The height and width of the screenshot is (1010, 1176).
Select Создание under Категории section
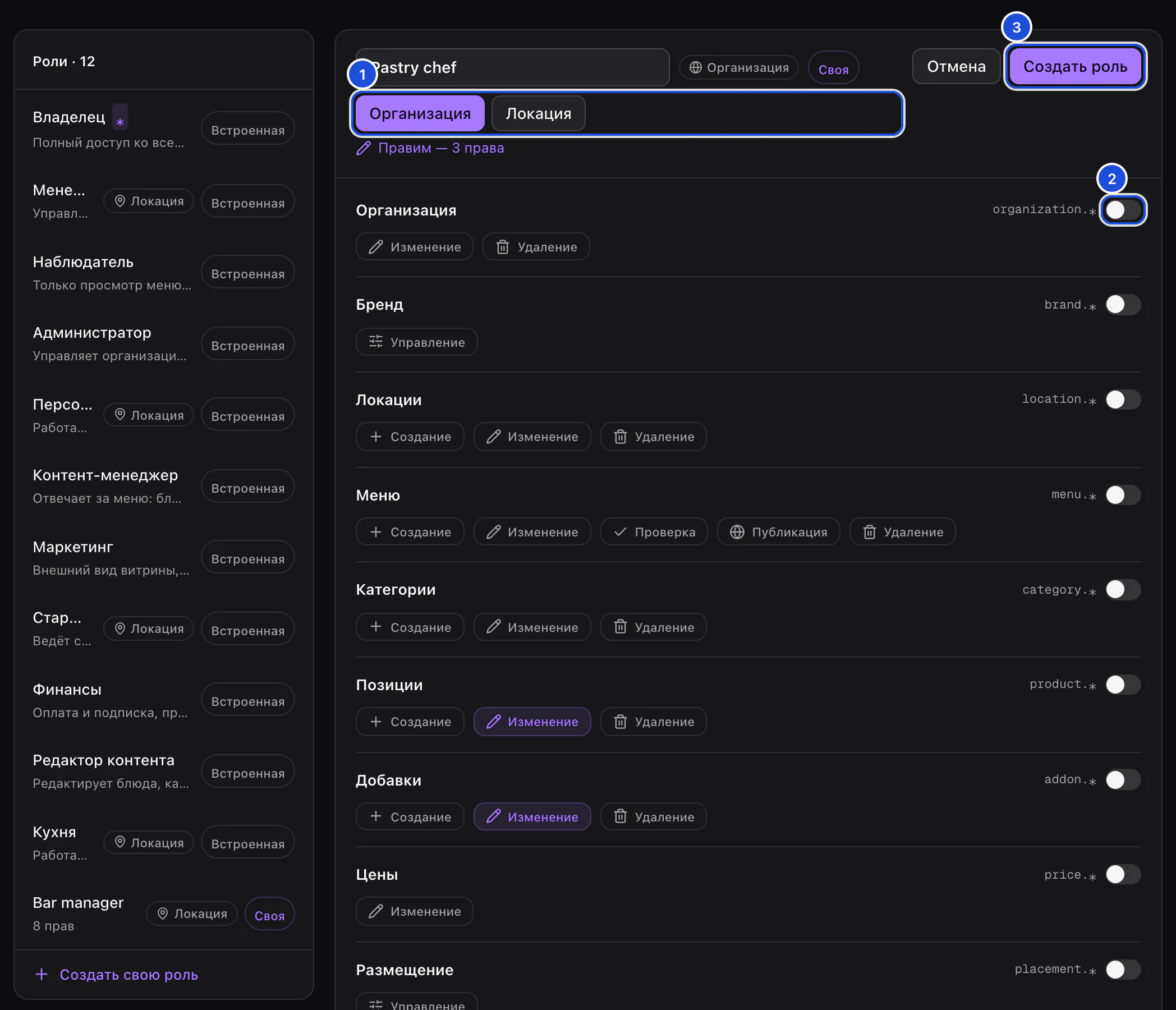(x=410, y=627)
